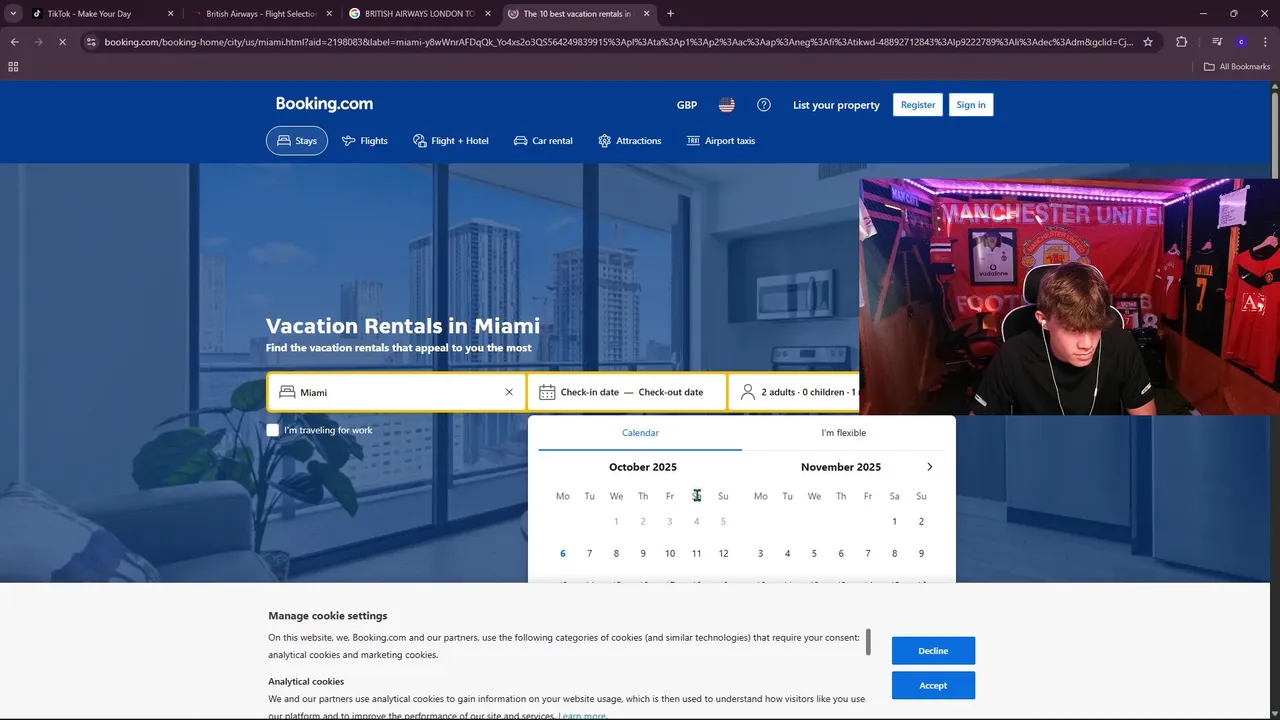This screenshot has width=1280, height=720.
Task: Select October 12 in calendar
Action: point(724,554)
